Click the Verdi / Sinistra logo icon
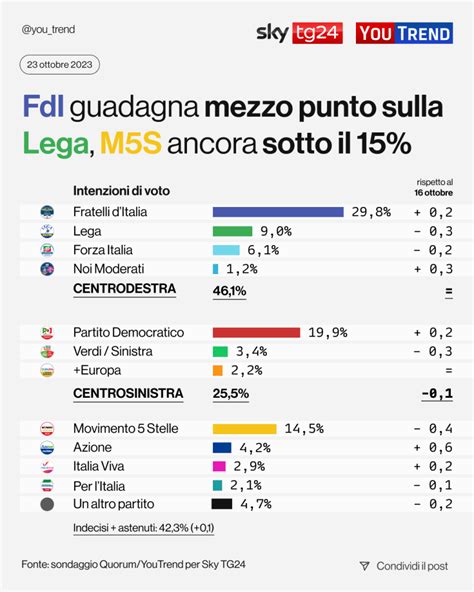This screenshot has height=592, width=474. 47,352
